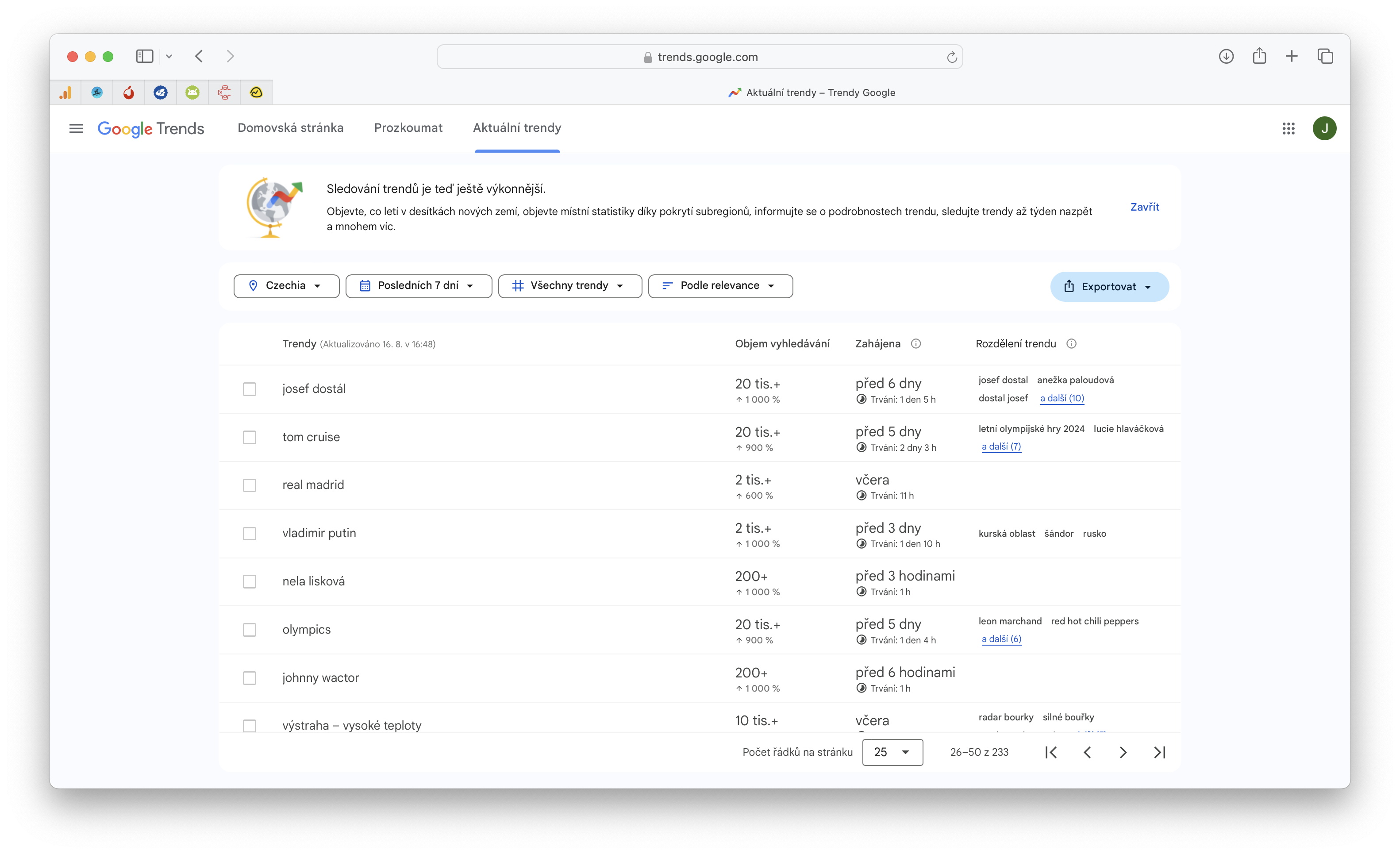
Task: Check the josef dostál row checkbox
Action: (250, 389)
